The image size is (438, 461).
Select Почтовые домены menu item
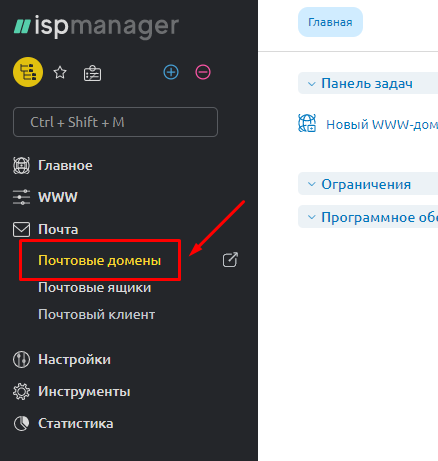coord(100,260)
